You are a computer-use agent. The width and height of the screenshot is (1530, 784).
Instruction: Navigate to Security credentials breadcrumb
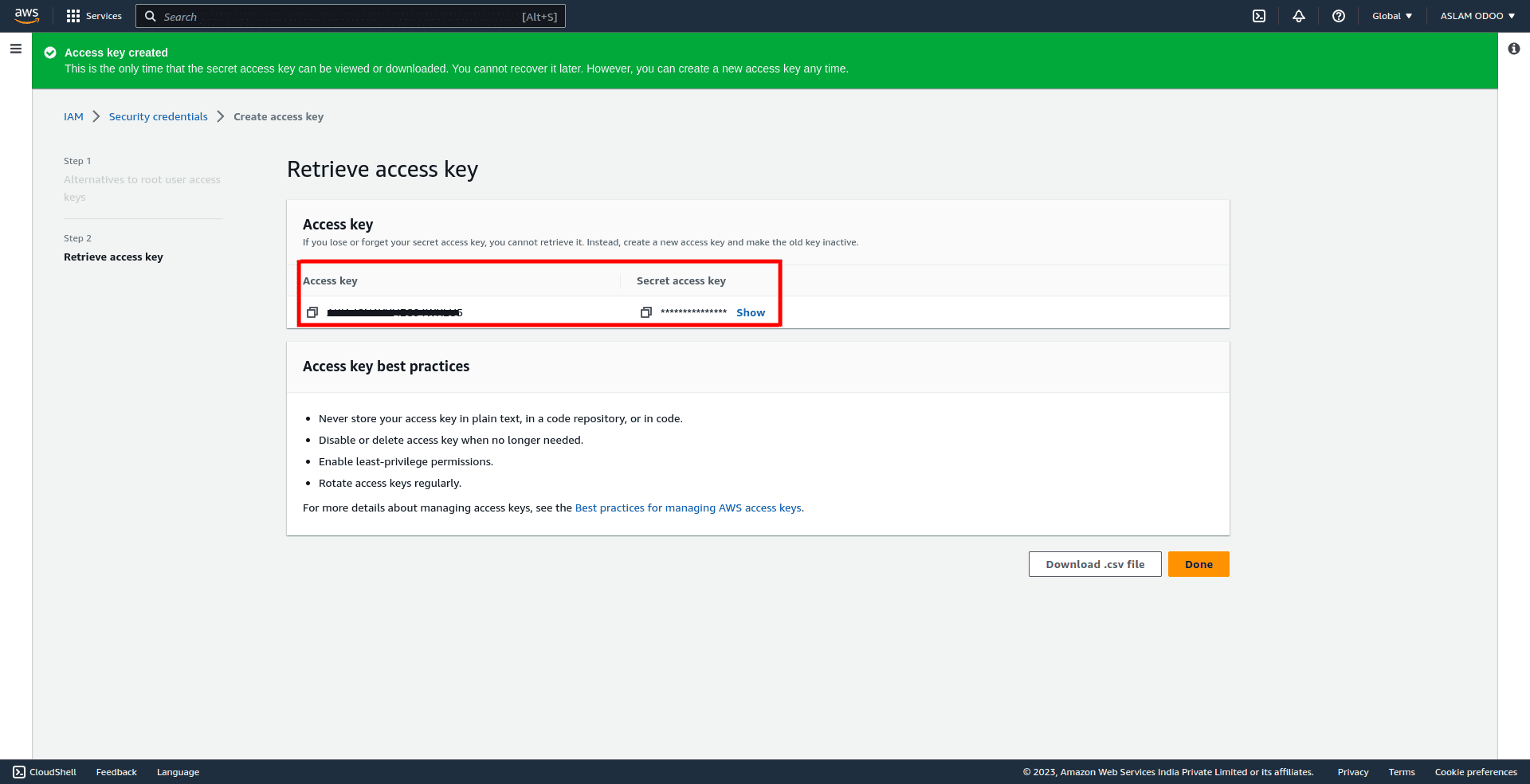point(158,117)
